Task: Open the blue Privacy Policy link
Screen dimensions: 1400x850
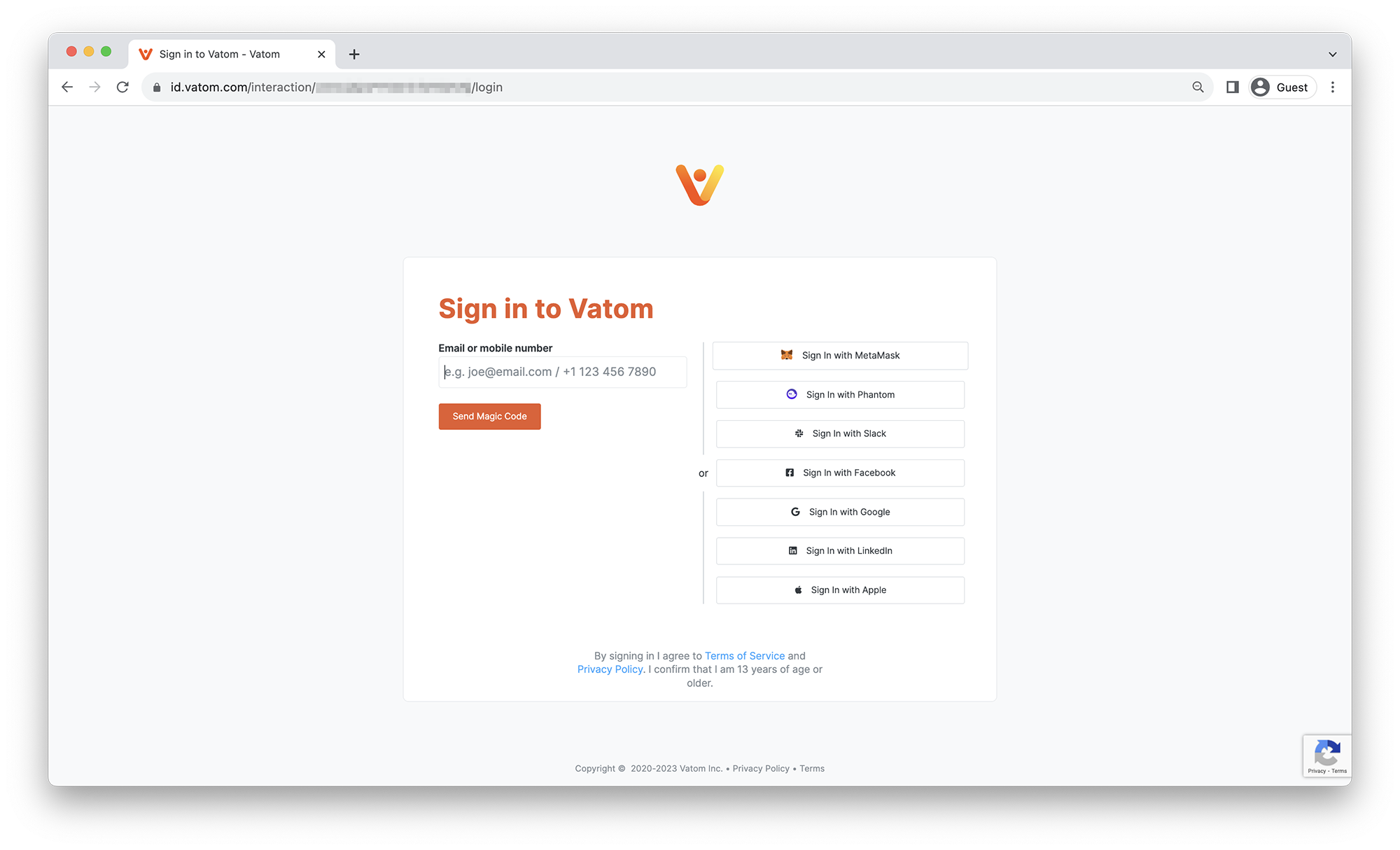Action: pos(610,669)
